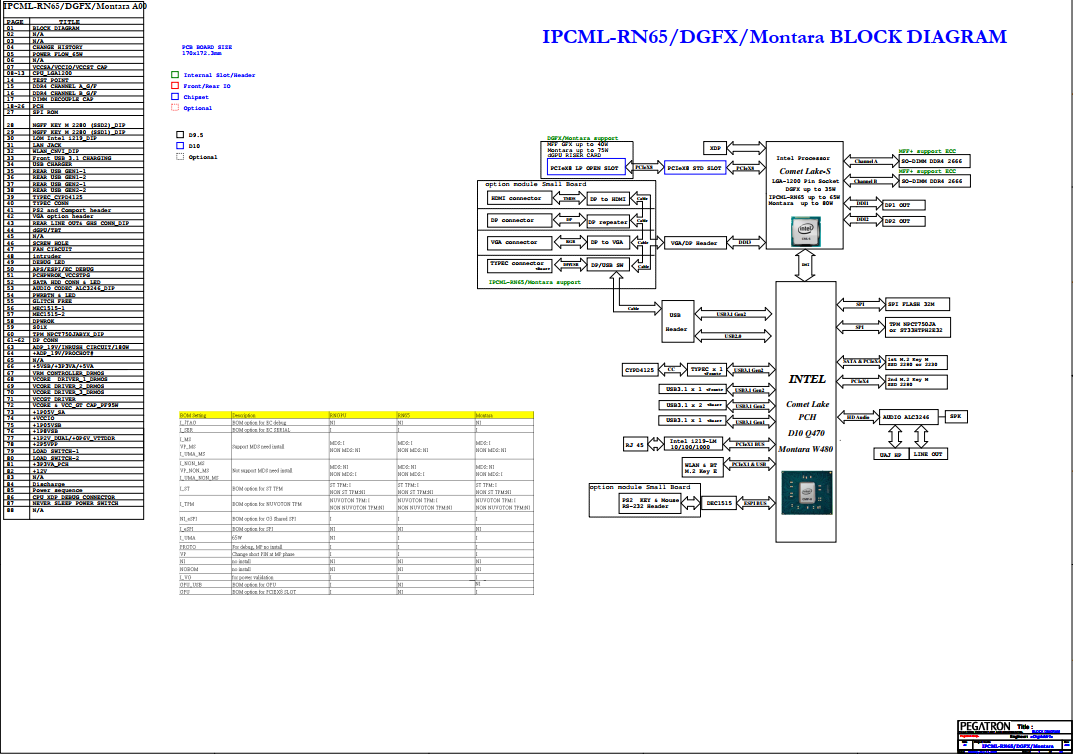This screenshot has width=1073, height=754.
Task: Select the DP2 OUT block
Action: point(905,221)
